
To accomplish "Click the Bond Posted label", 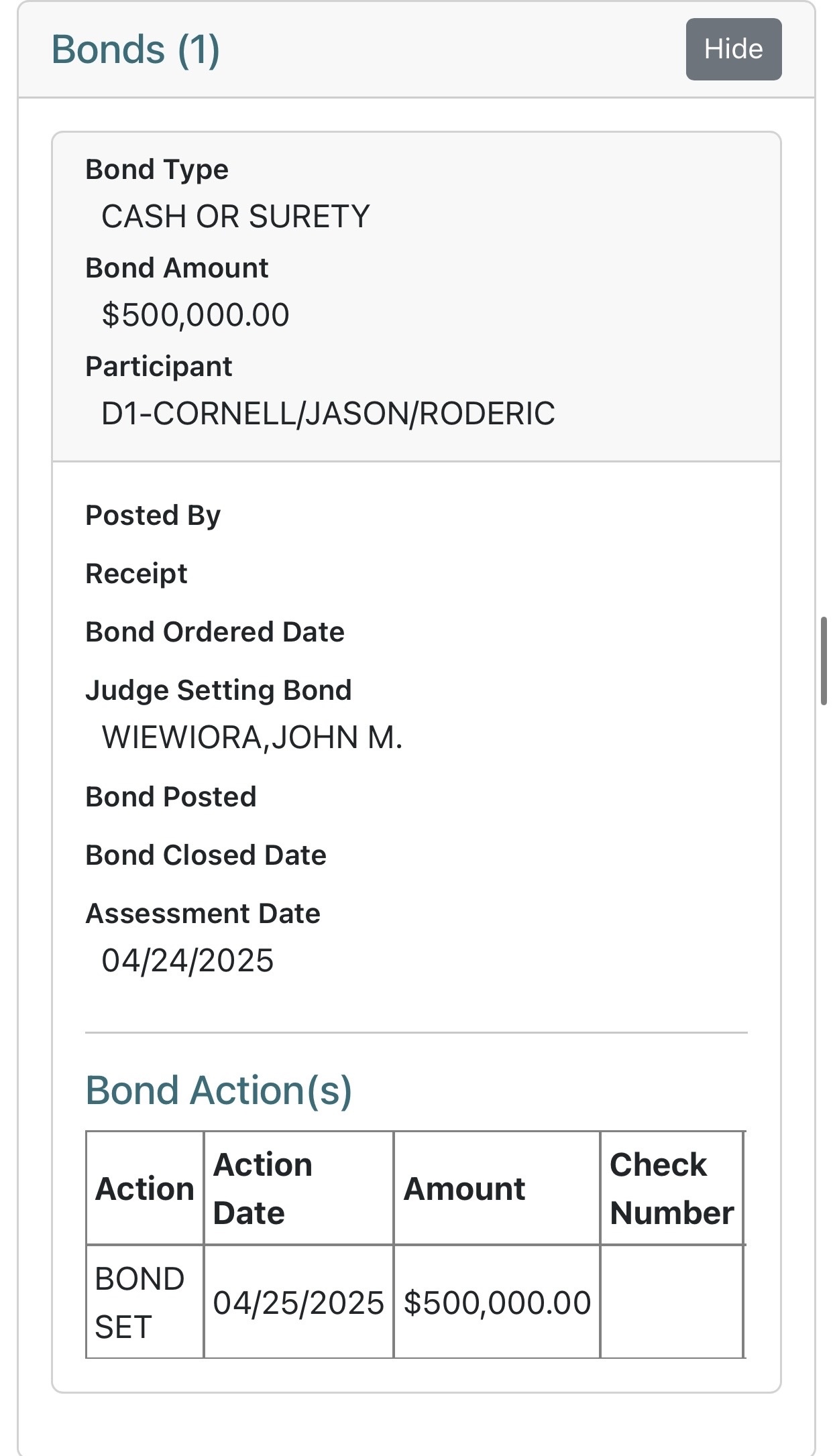I will pos(171,797).
